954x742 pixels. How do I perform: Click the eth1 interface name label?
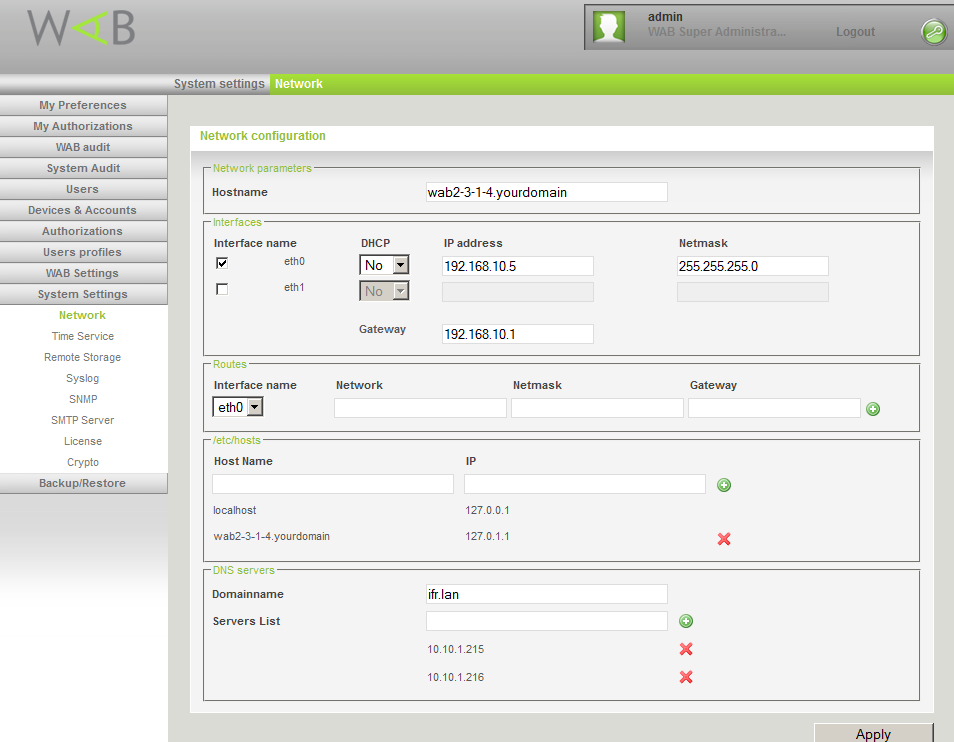point(294,288)
